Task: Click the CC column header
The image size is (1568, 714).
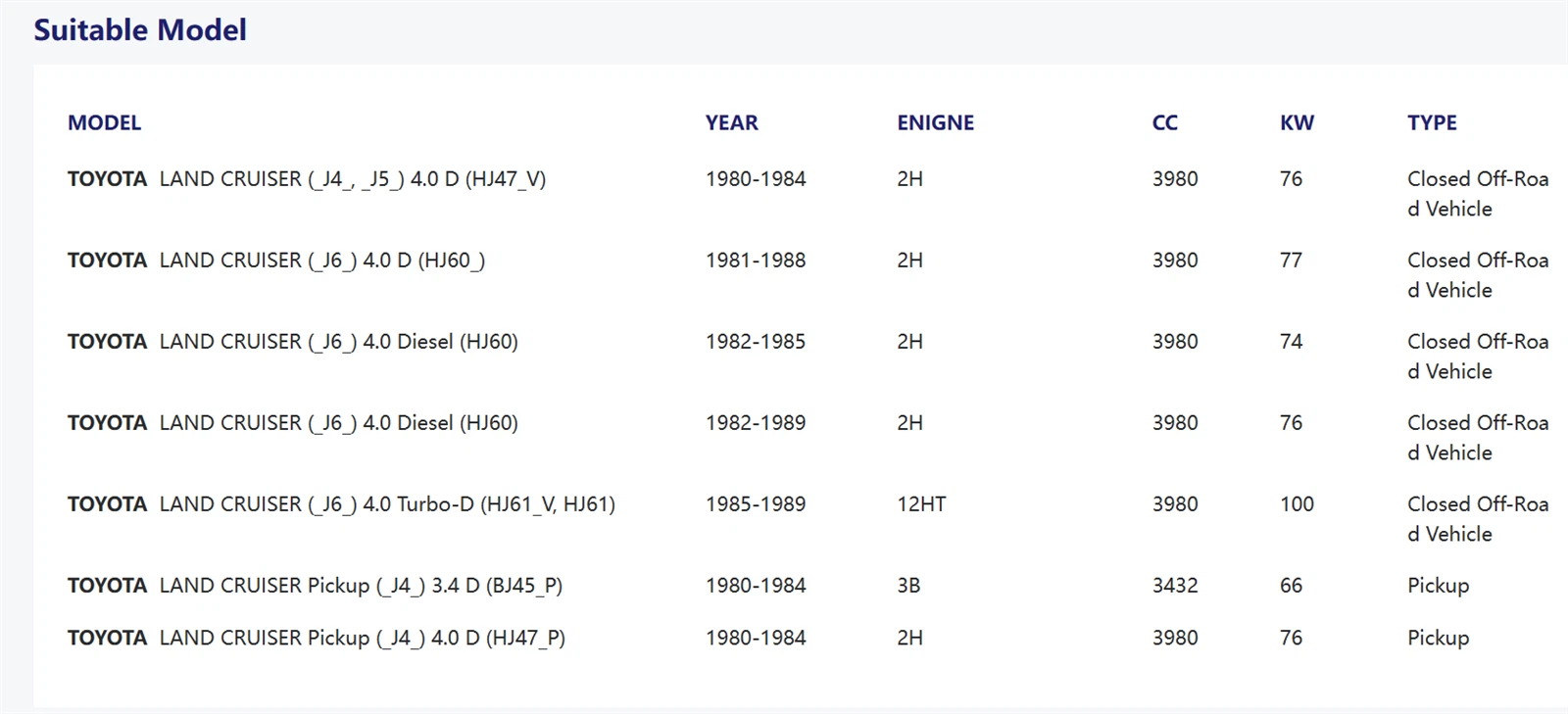Action: (x=1164, y=122)
